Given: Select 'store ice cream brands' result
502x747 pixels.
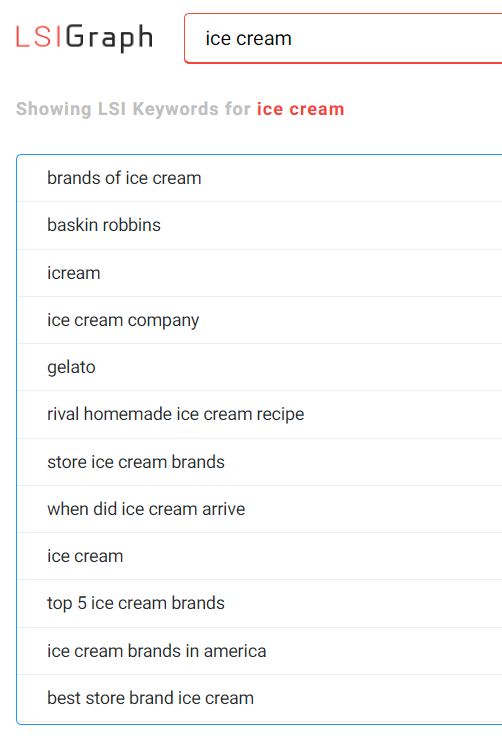Looking at the screenshot, I should (x=260, y=462).
